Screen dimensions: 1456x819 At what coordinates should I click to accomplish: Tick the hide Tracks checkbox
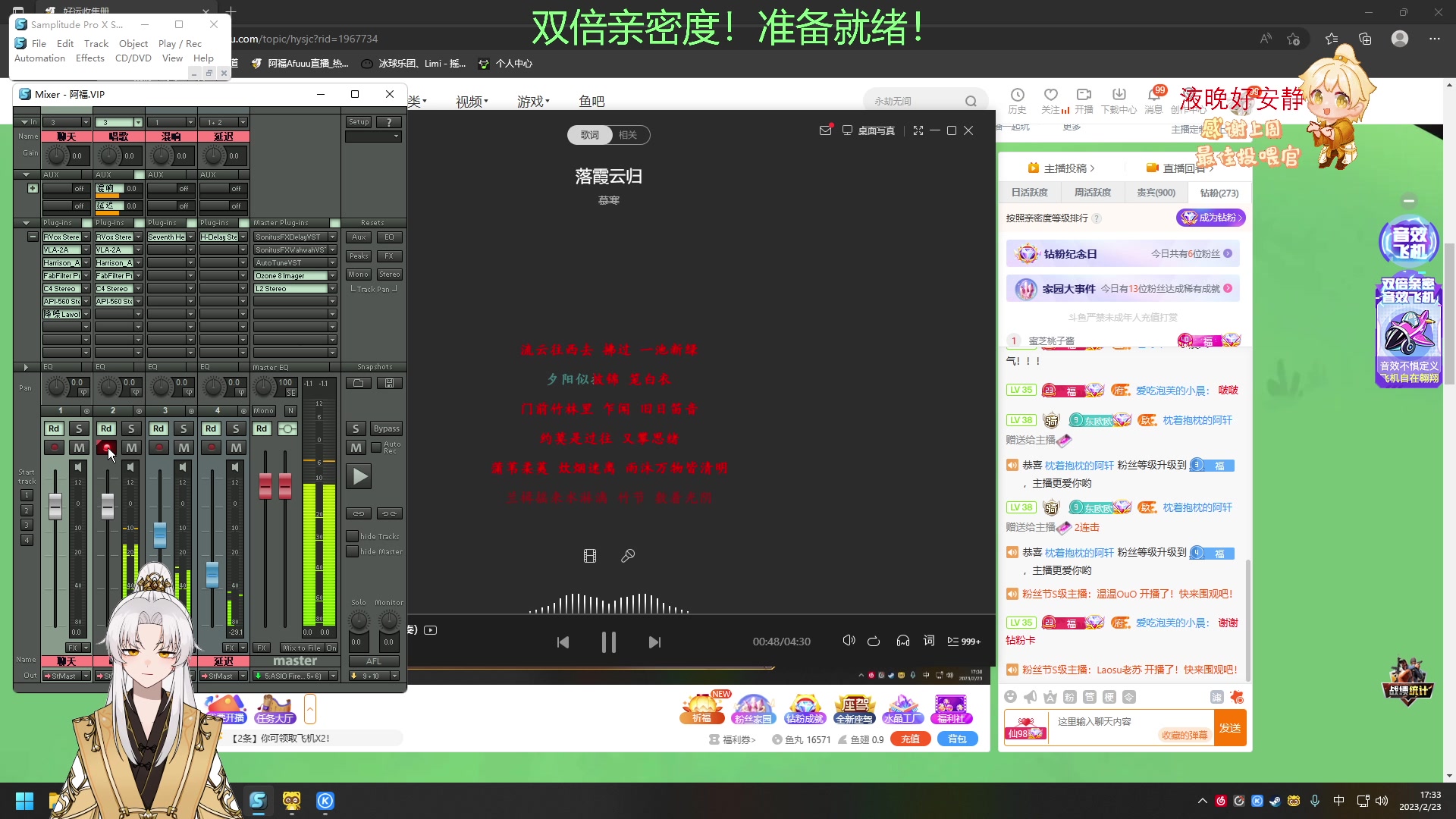tap(352, 536)
